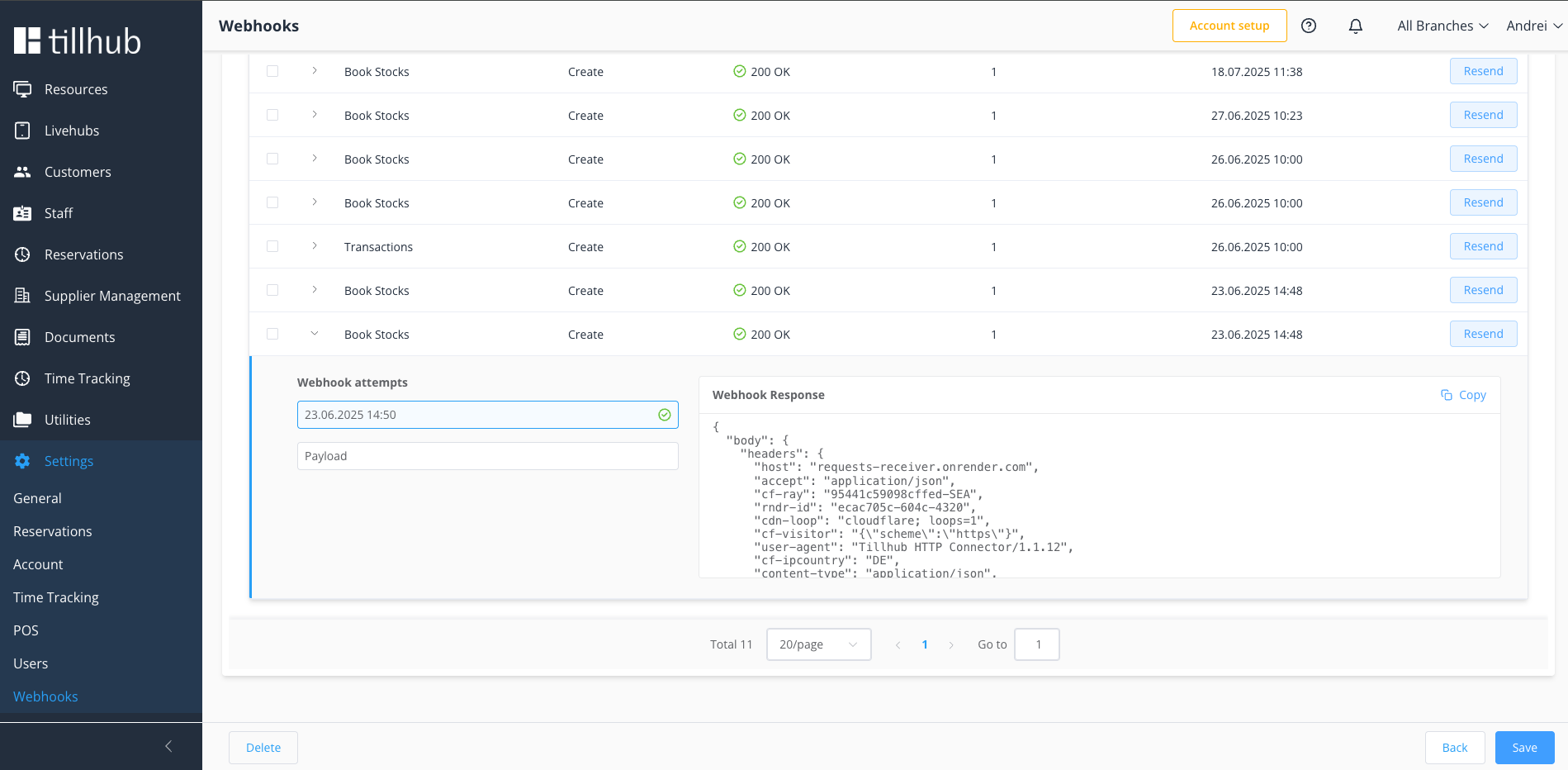
Task: Expand the 18.07.2025 11:38 Book Stocks row
Action: (315, 71)
